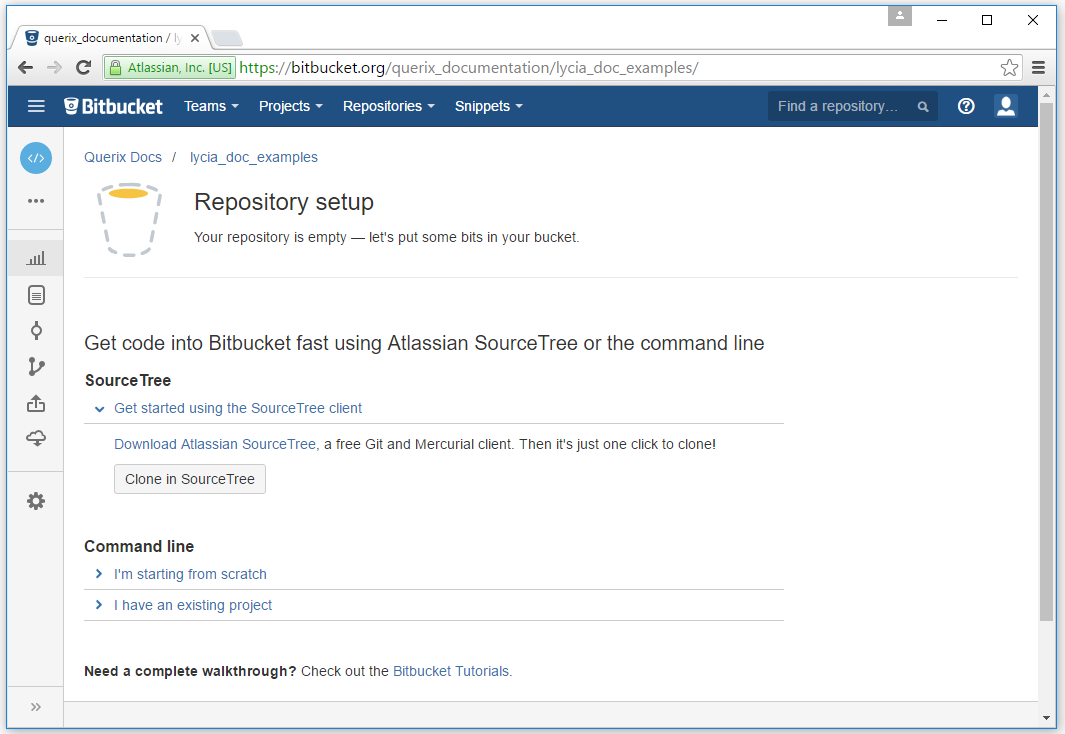Open the sidebar three-dots actions menu
This screenshot has height=734, width=1065.
36,201
